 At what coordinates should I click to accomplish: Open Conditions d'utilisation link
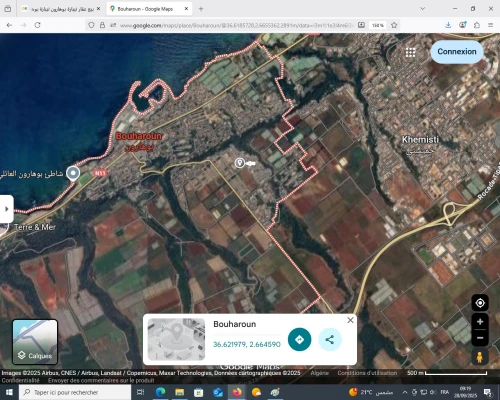pyautogui.click(x=367, y=373)
